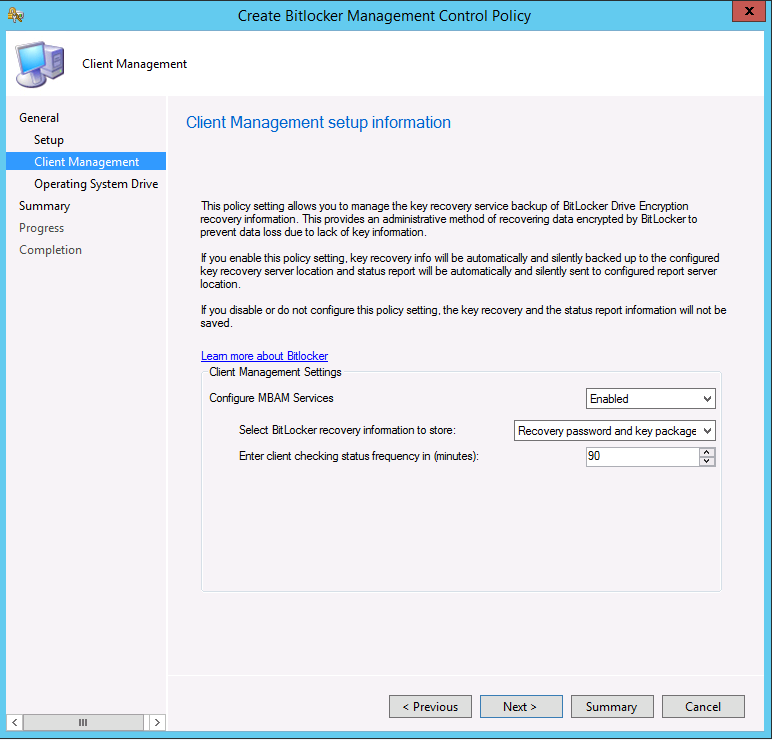Open the Operating System Drive step
Viewport: 772px width, 740px height.
[x=96, y=184]
